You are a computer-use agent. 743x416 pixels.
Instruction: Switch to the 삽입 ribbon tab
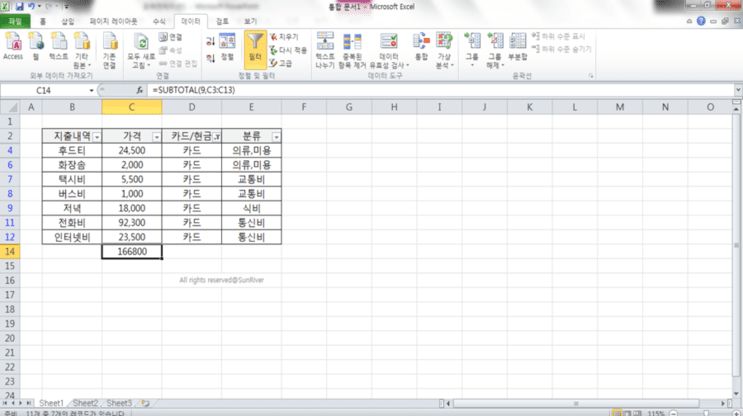pos(68,21)
